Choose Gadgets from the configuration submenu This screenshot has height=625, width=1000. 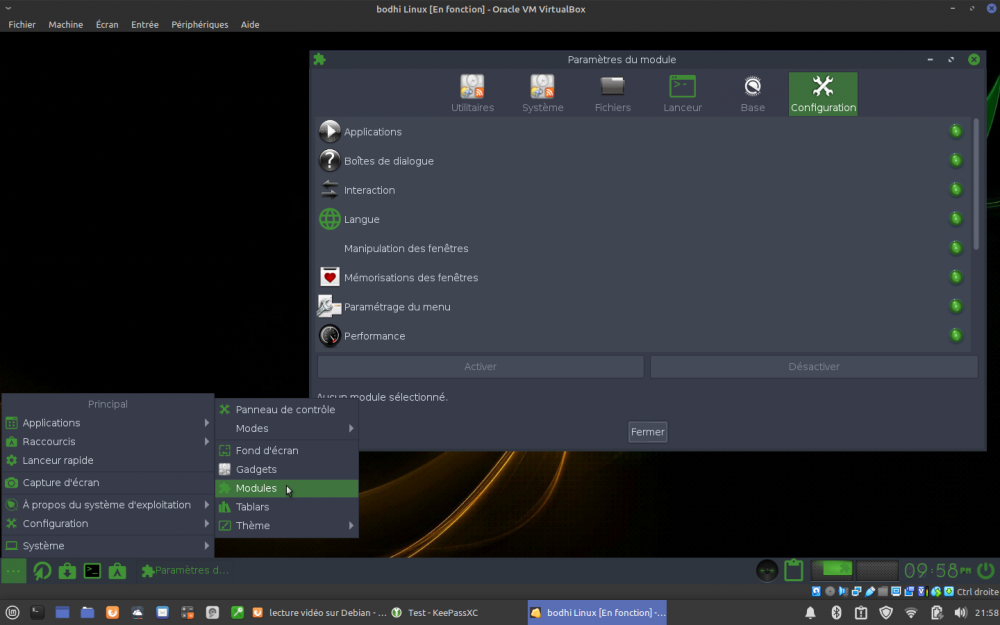(256, 469)
